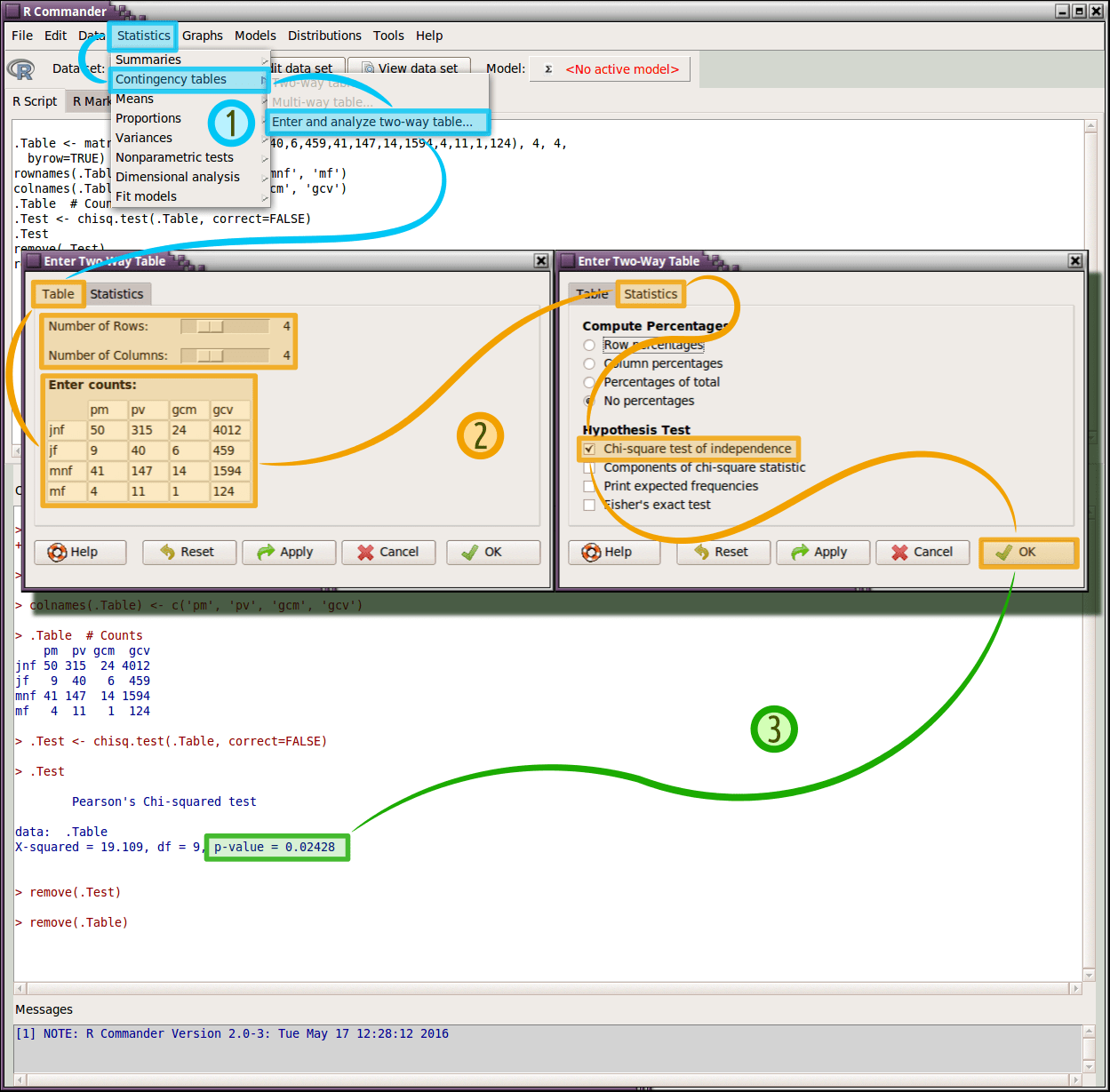Expand Contingency tables submenu

point(190,79)
